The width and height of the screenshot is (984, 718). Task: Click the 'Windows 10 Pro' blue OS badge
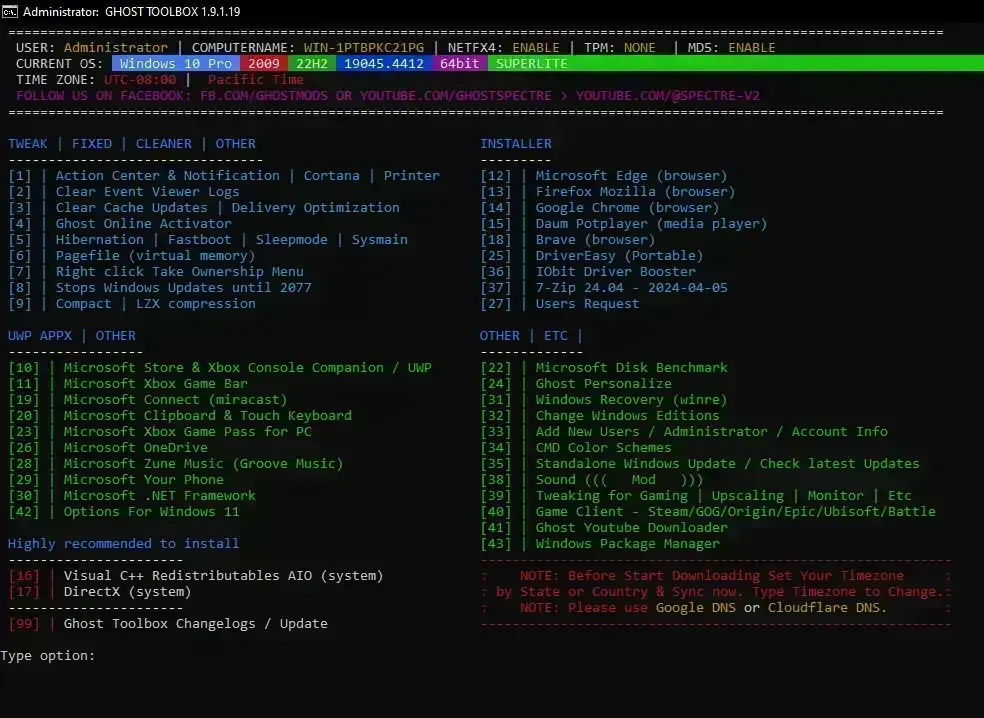(176, 63)
